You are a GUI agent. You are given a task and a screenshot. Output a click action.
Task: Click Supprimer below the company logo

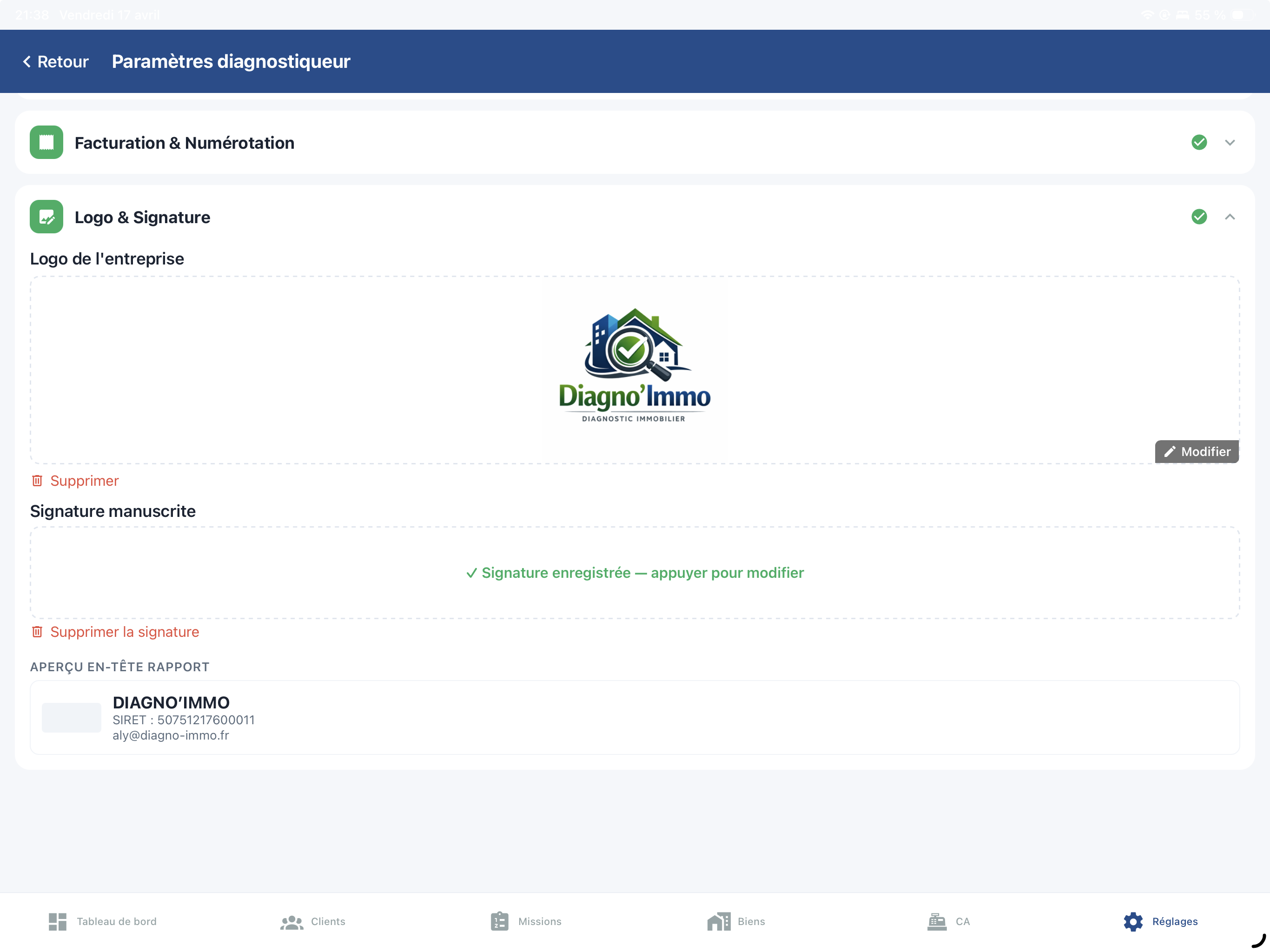point(75,481)
